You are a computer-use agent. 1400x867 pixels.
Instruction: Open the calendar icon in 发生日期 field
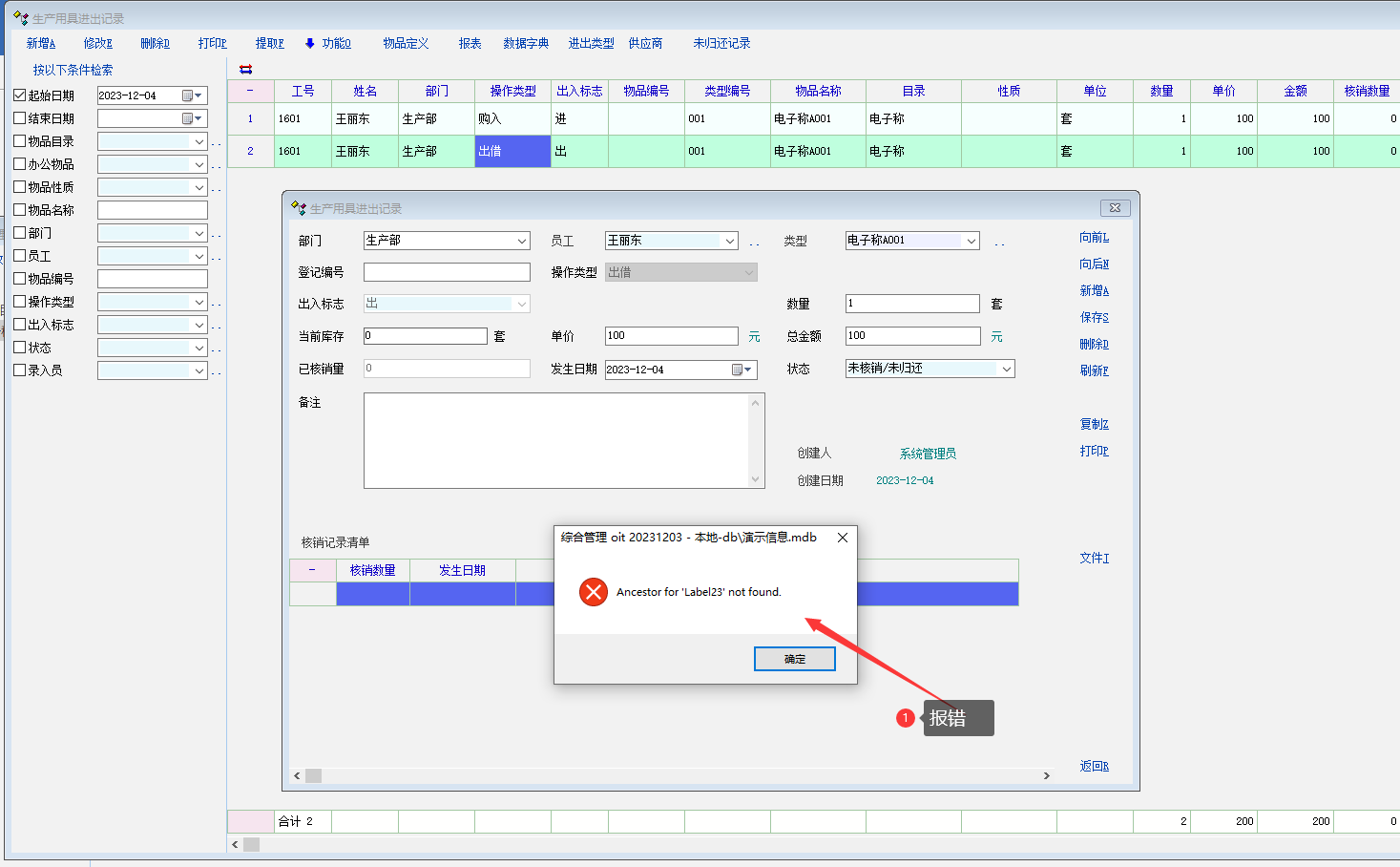coord(738,370)
